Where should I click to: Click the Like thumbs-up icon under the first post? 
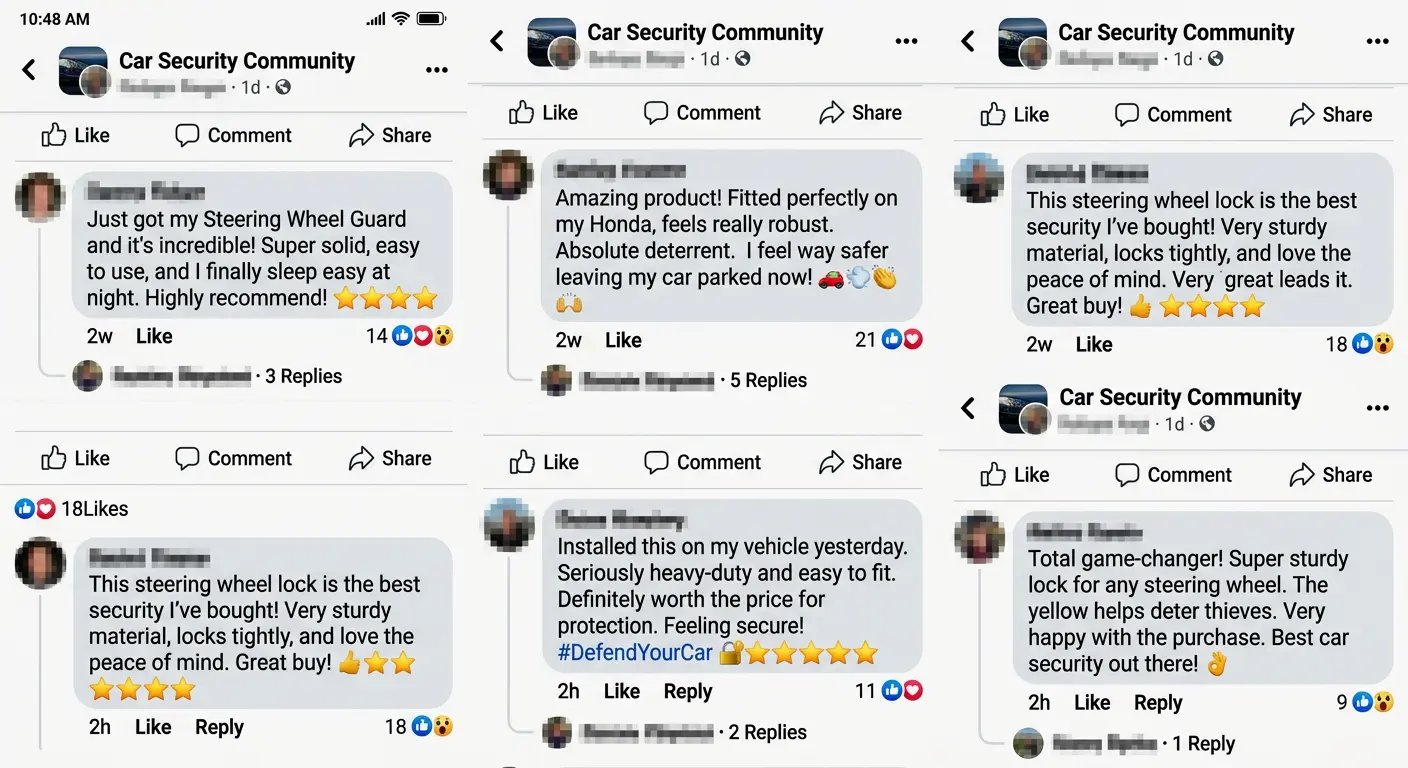coord(55,135)
